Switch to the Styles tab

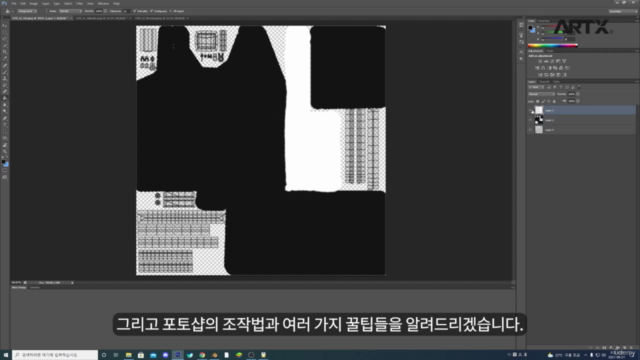pyautogui.click(x=550, y=51)
